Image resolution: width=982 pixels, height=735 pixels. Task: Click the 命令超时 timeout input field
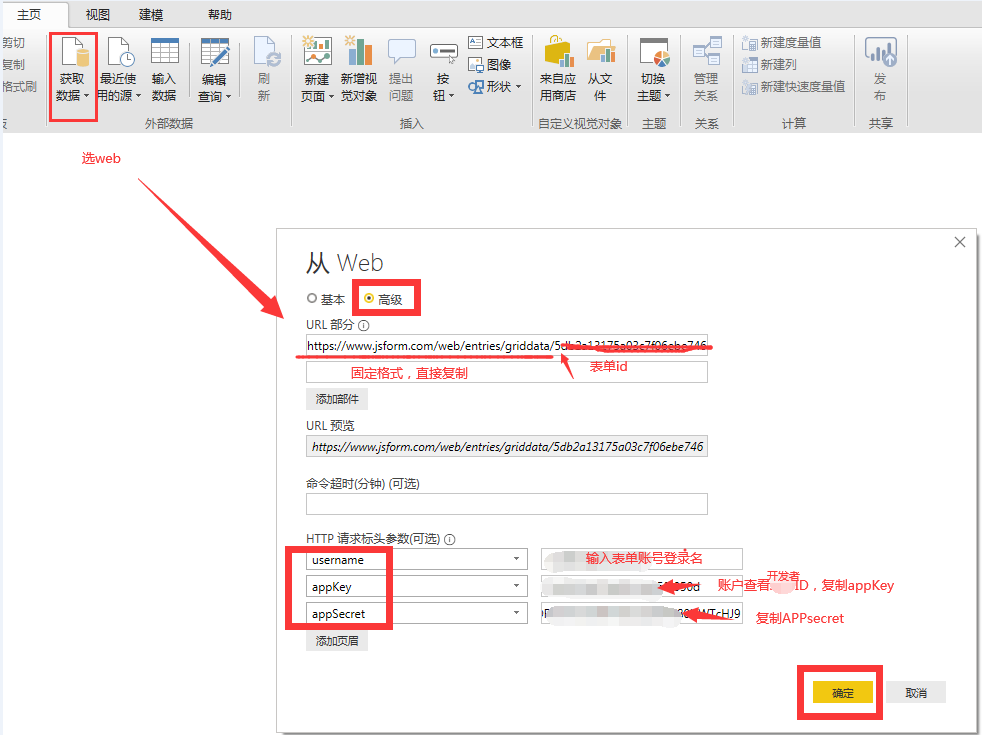click(x=507, y=504)
